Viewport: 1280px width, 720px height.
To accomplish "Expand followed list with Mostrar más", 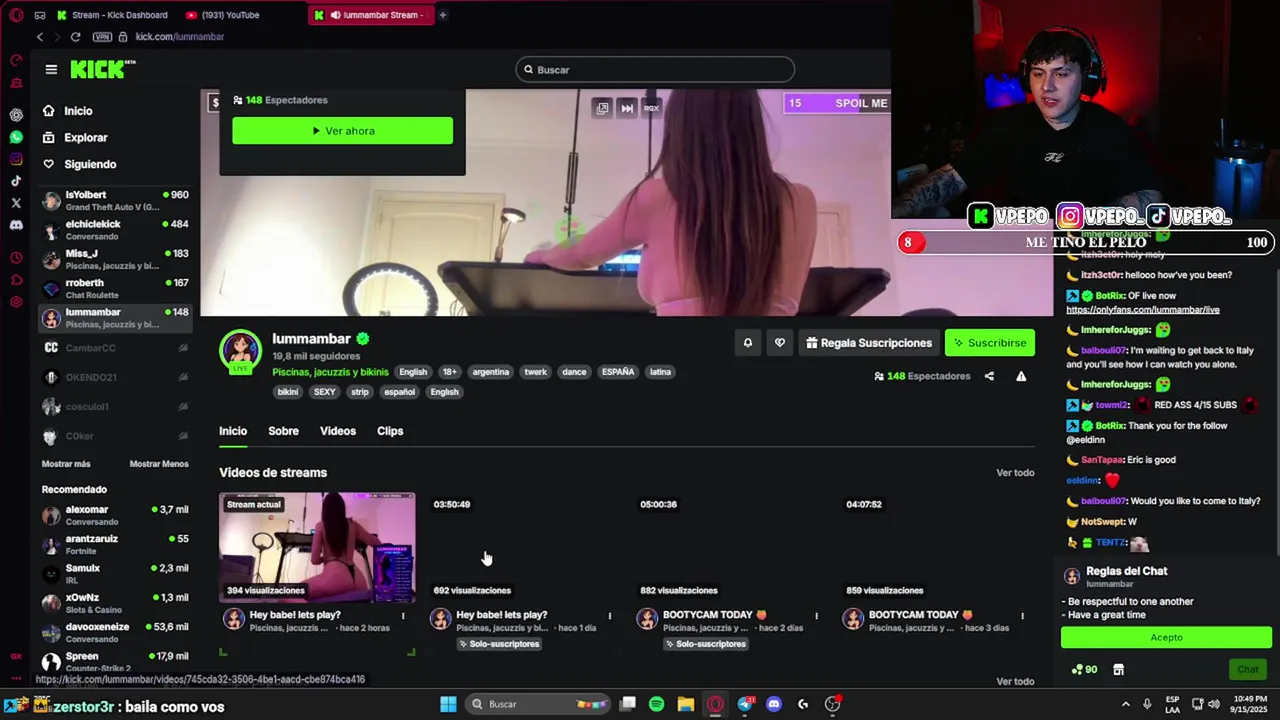I will coord(66,464).
